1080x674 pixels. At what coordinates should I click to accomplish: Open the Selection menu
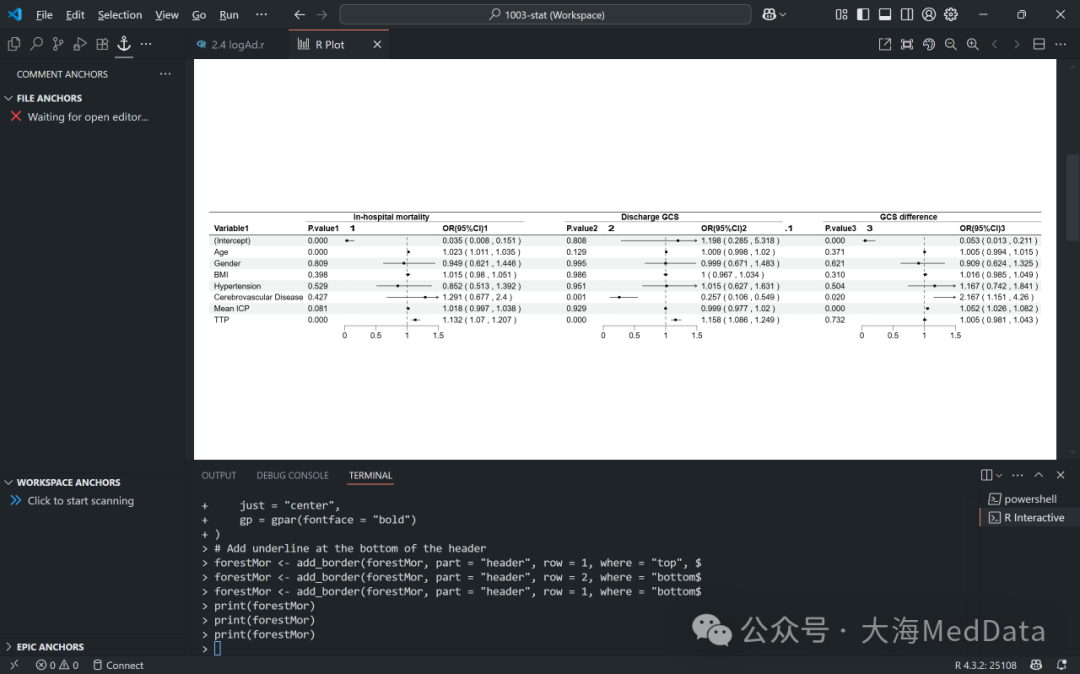[120, 14]
